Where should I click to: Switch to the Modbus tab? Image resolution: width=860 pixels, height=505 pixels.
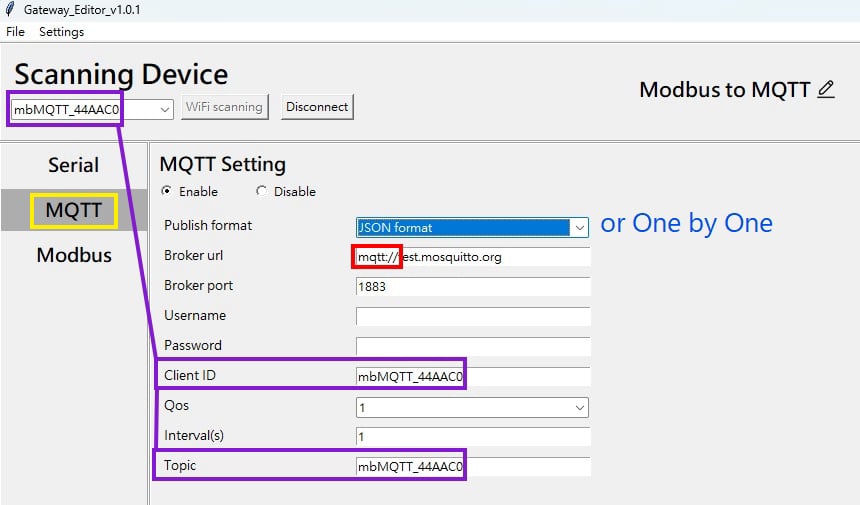coord(73,255)
